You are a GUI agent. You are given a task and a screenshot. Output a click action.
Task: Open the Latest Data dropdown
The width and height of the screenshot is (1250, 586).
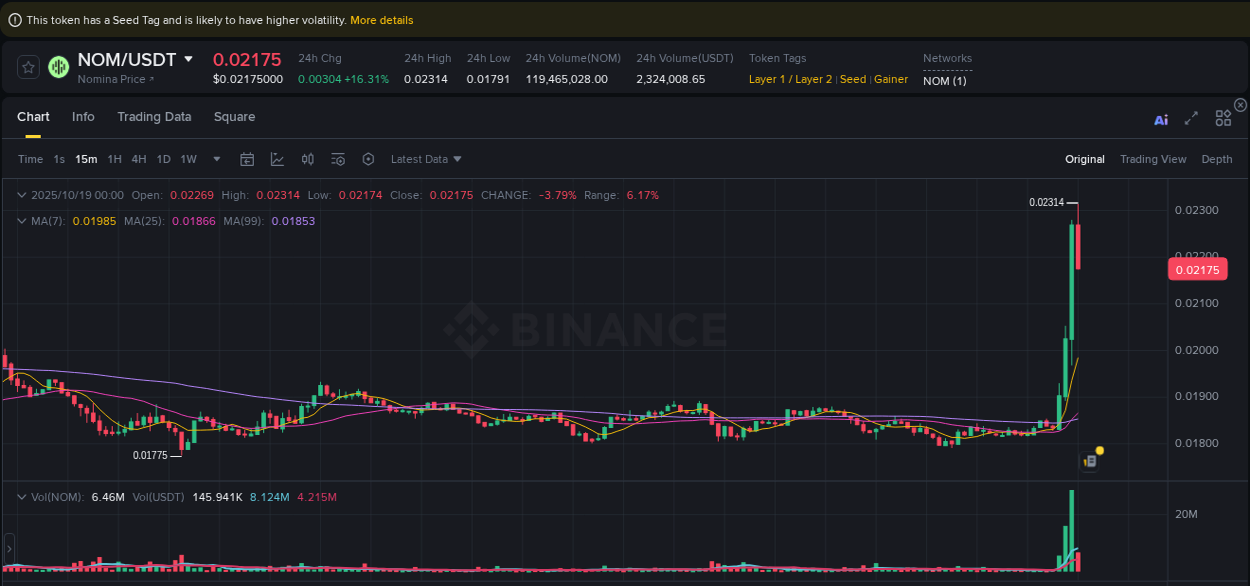(x=426, y=159)
